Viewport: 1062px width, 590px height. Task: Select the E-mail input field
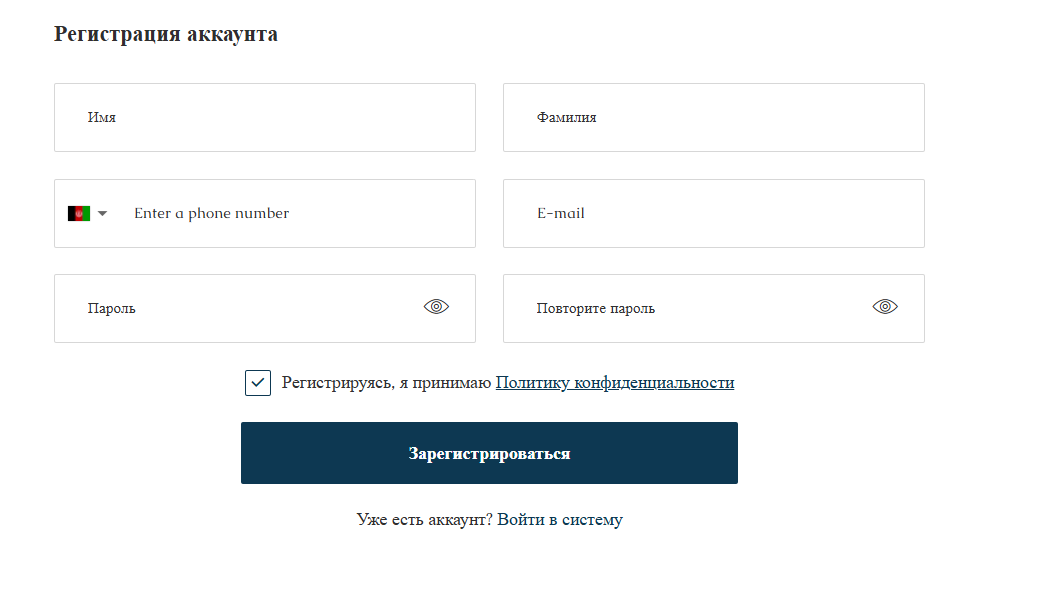[x=714, y=213]
